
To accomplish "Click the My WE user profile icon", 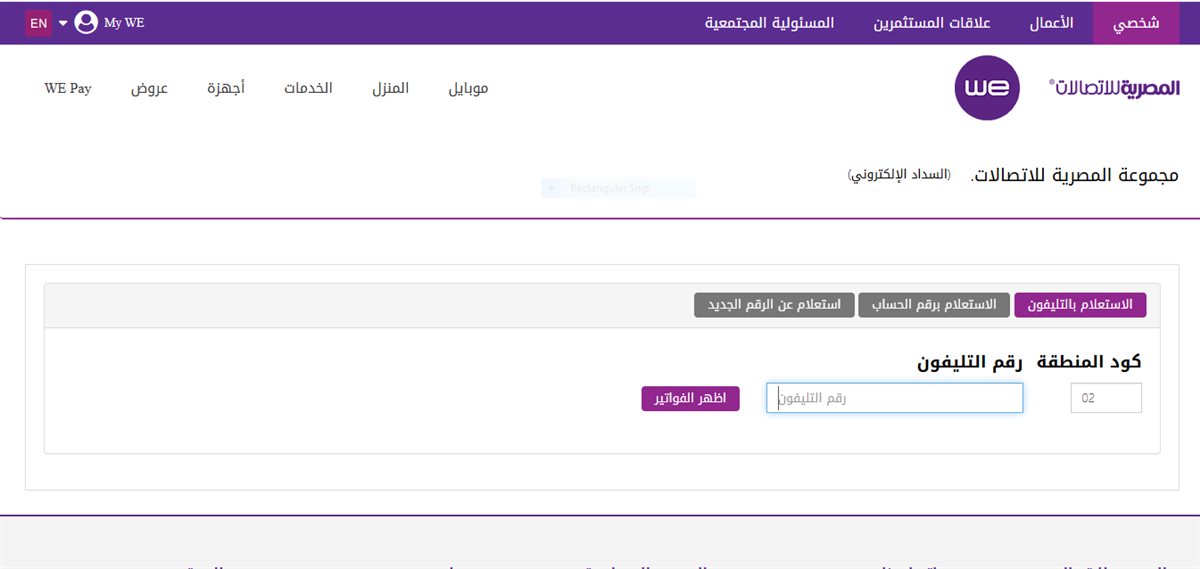I will (86, 22).
